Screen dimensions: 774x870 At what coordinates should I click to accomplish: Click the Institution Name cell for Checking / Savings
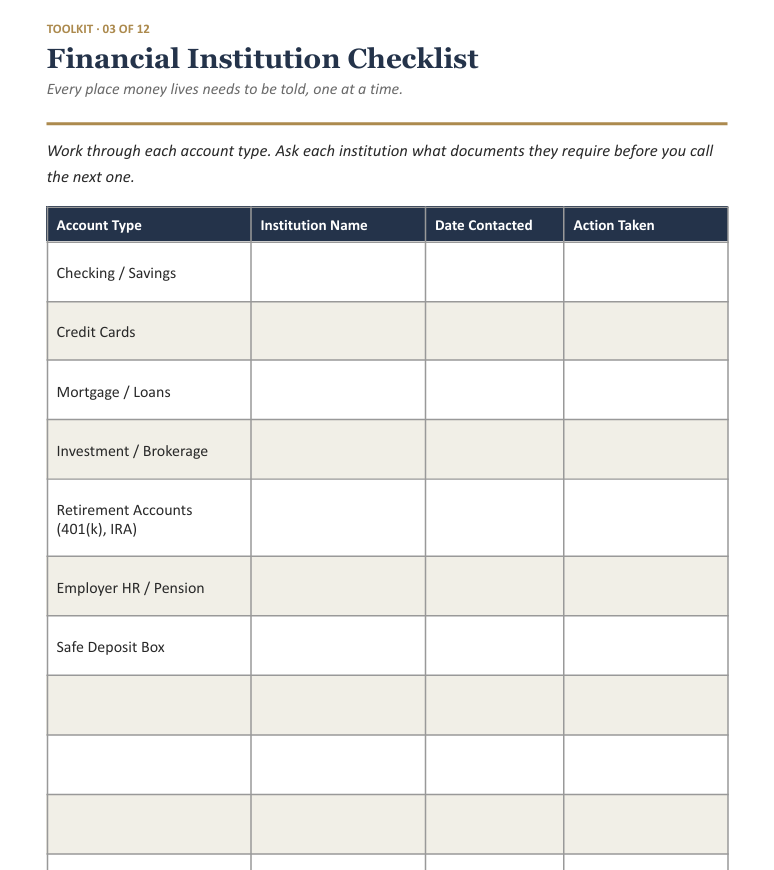coord(338,272)
